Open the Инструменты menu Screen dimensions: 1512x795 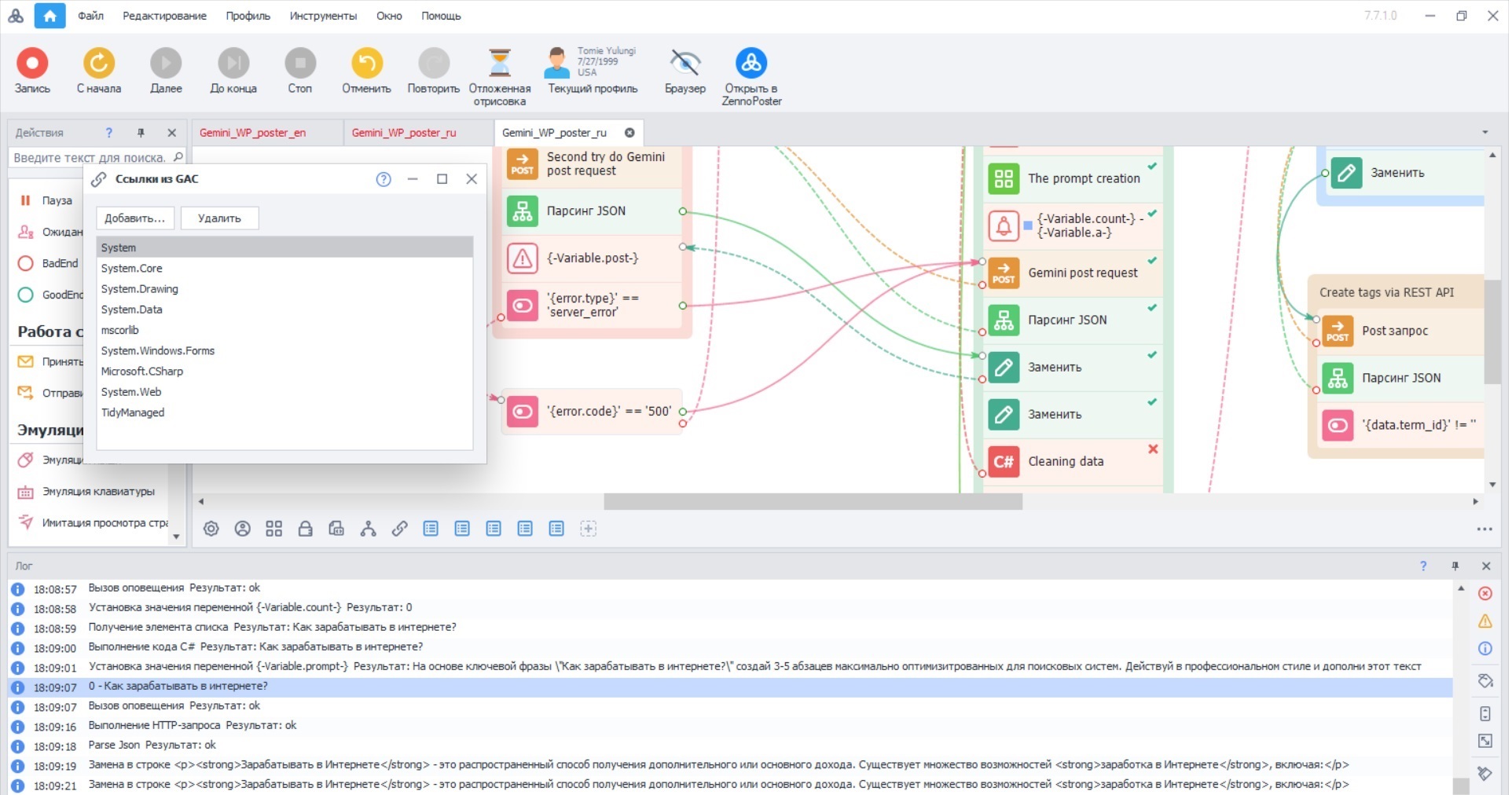pos(323,16)
